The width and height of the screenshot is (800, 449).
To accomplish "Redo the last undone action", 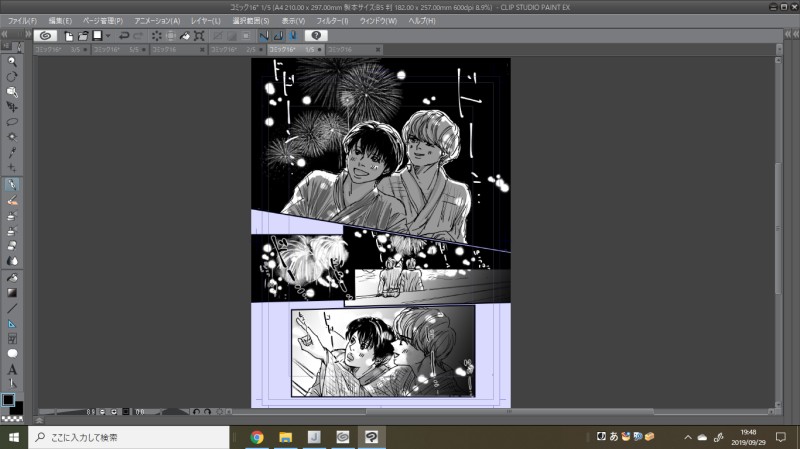I will pyautogui.click(x=138, y=36).
